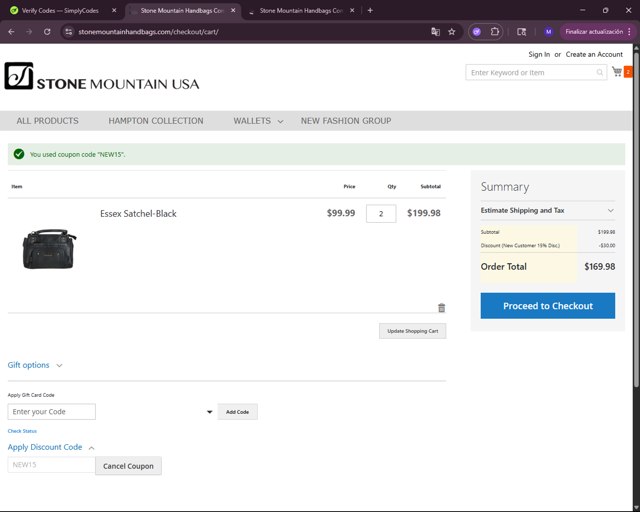Open the new tab plus button
This screenshot has height=512, width=640.
370,11
